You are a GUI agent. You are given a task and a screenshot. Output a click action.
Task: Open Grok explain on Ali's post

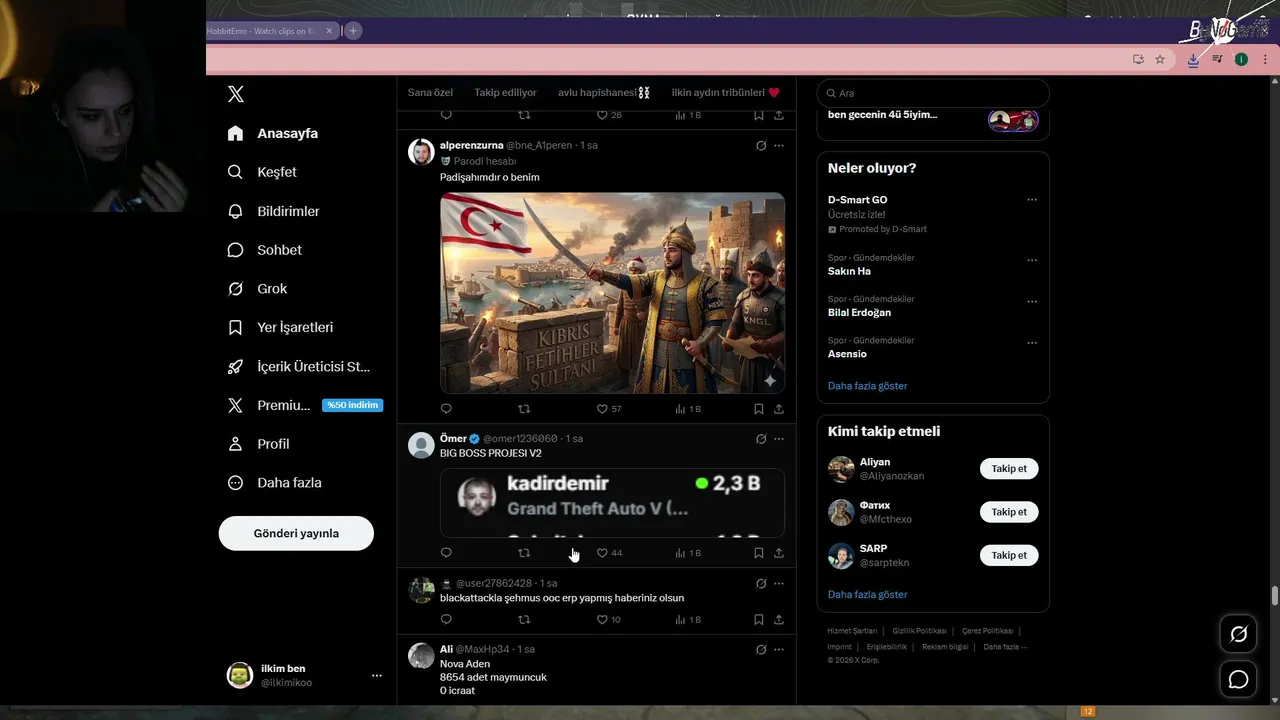point(761,649)
